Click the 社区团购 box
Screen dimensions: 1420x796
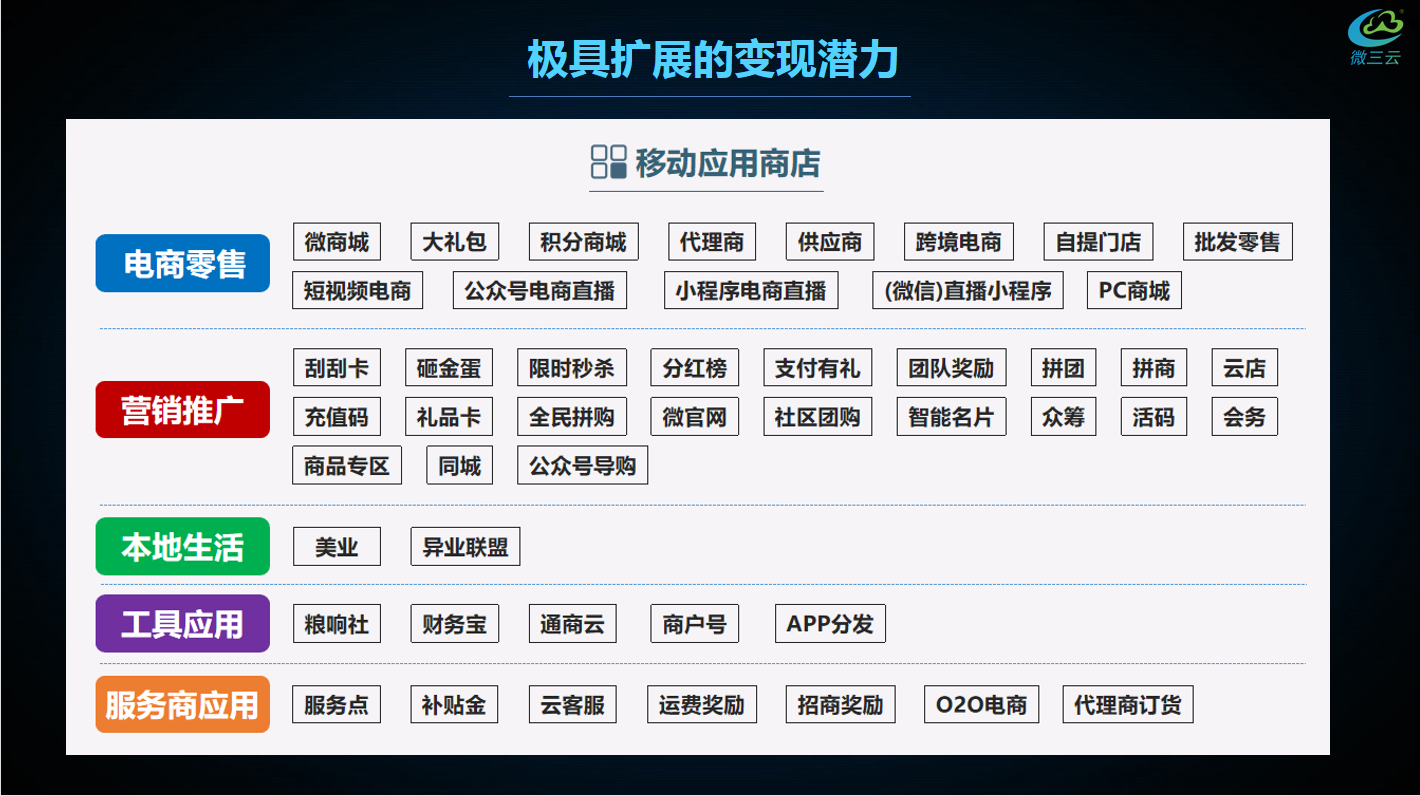coord(818,416)
